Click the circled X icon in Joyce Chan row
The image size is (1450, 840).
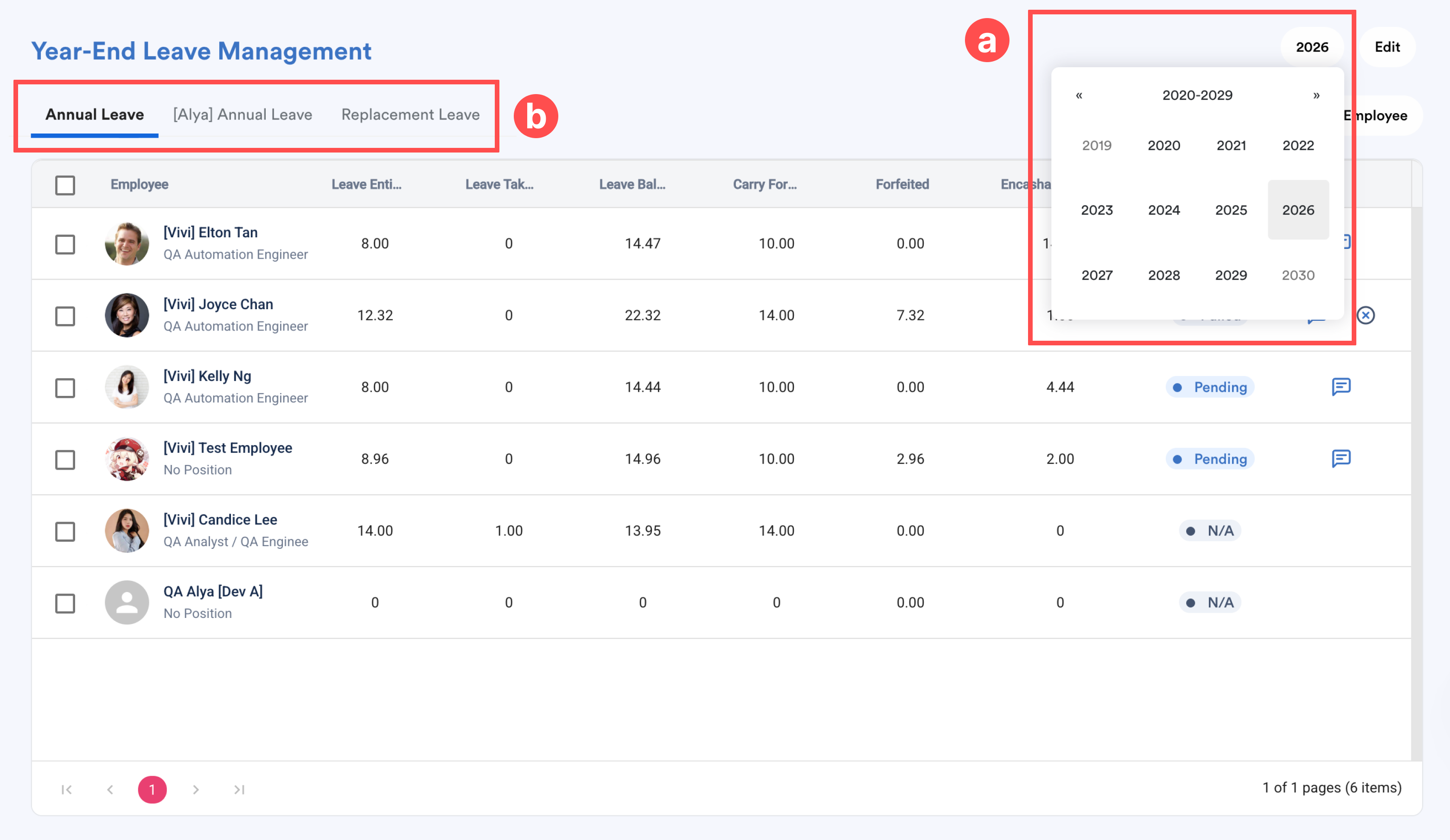tap(1366, 315)
